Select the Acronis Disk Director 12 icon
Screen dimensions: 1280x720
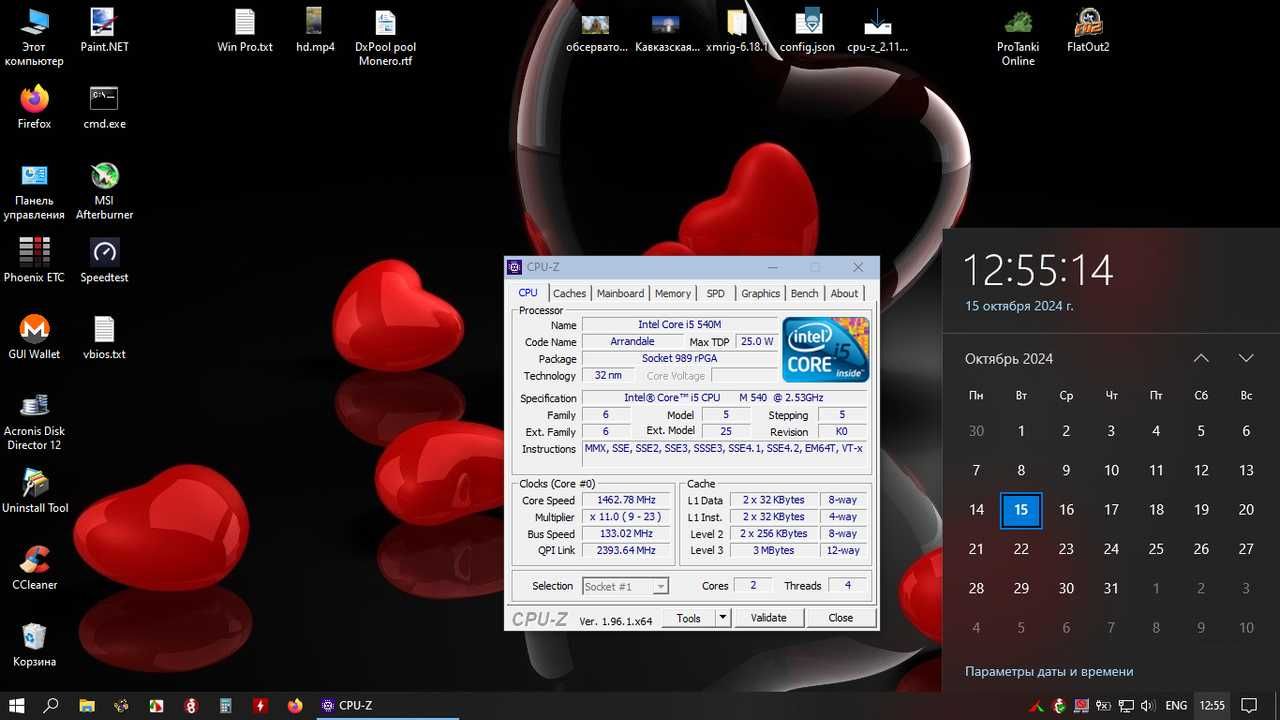(34, 421)
